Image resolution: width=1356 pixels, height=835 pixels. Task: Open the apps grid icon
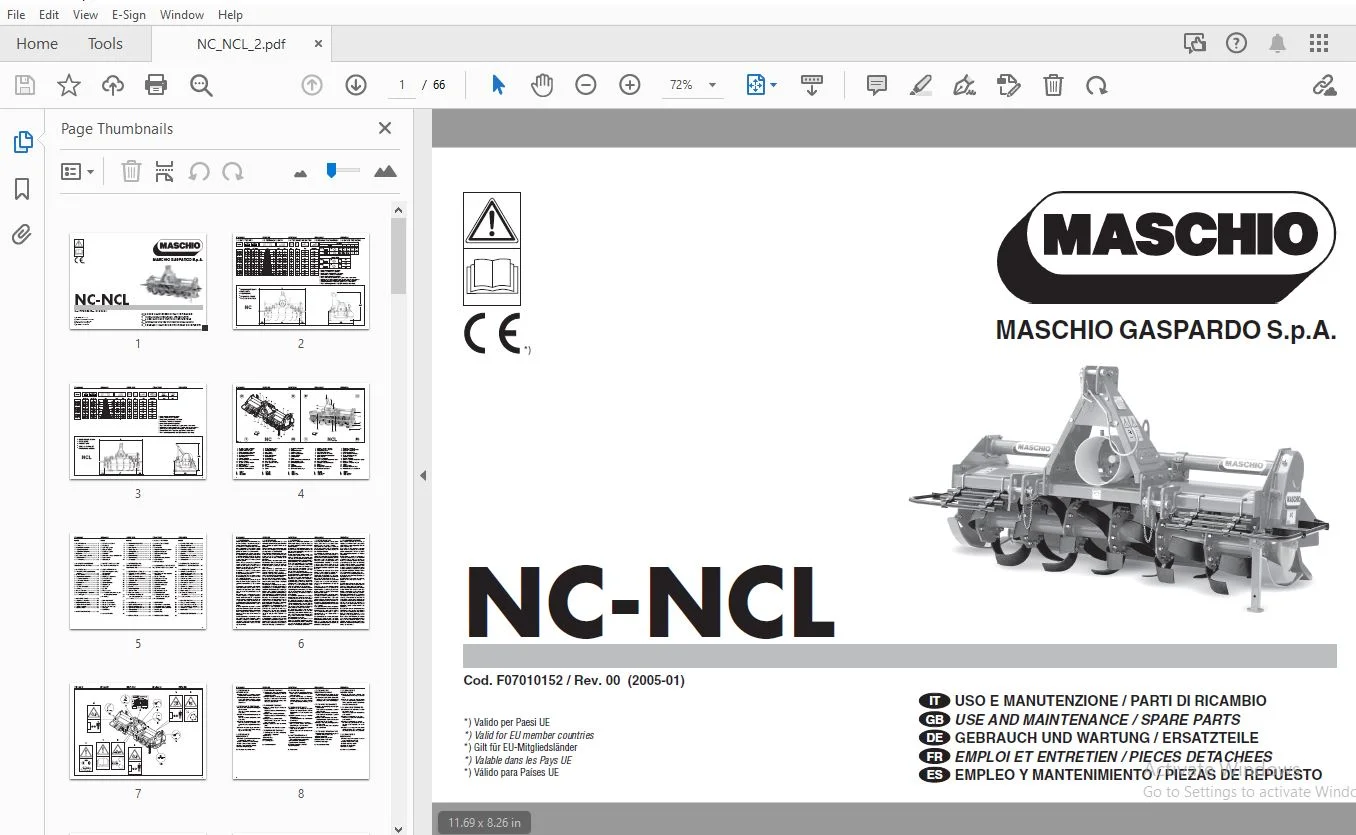[x=1319, y=44]
